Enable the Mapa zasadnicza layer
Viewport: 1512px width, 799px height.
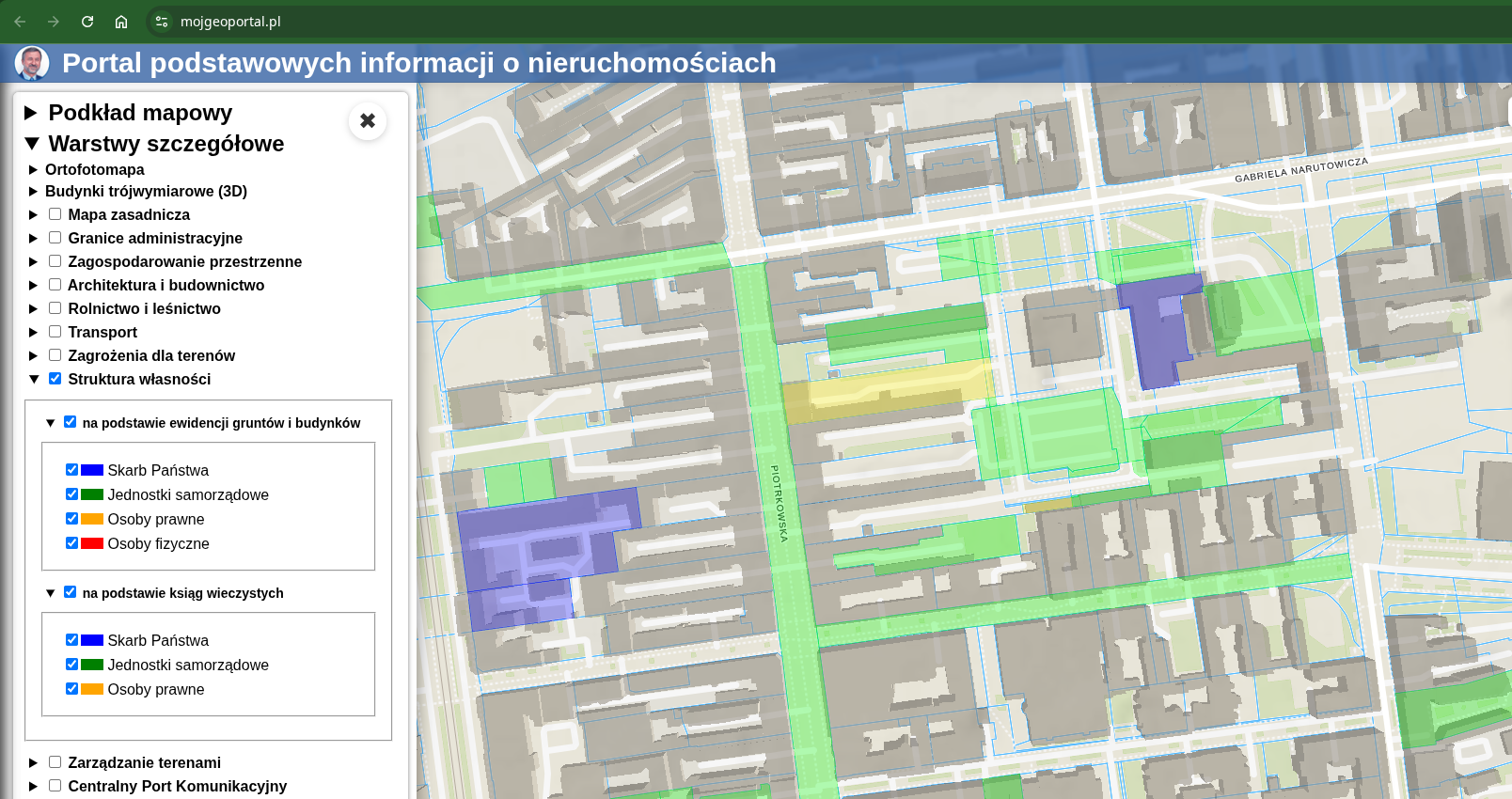pos(55,214)
